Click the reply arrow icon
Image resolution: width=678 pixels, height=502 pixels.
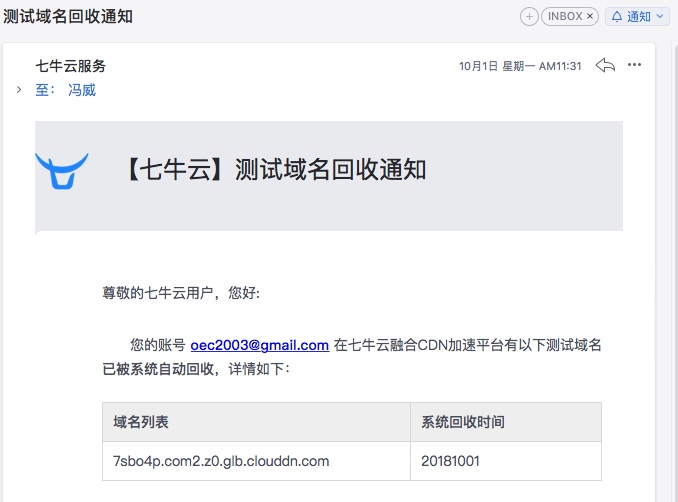pyautogui.click(x=605, y=65)
